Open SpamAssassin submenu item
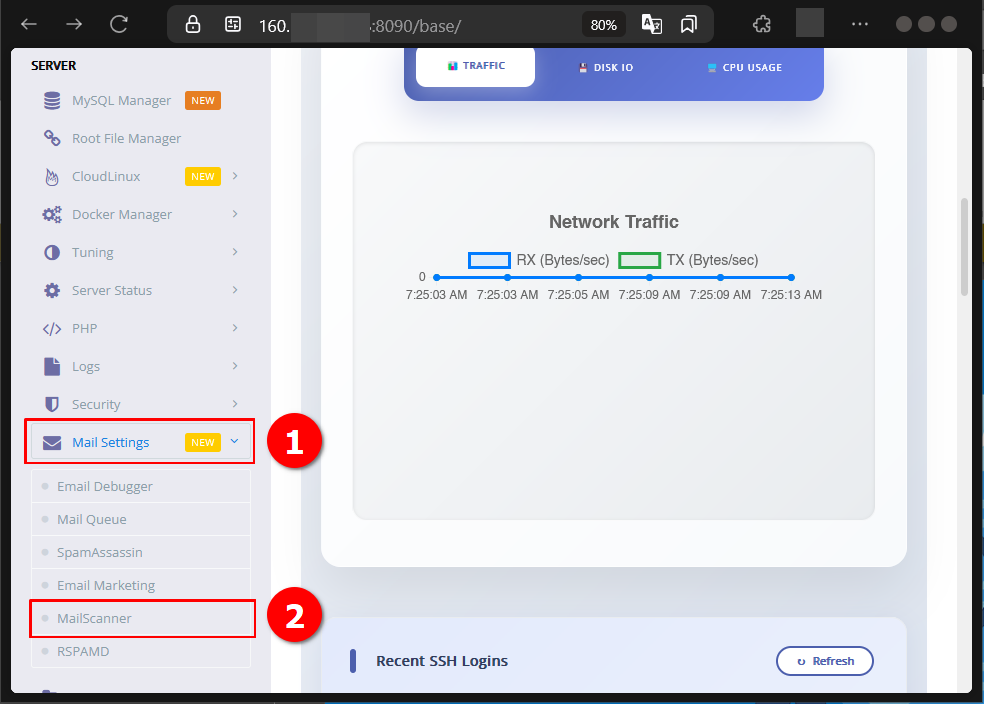The width and height of the screenshot is (984, 704). click(x=141, y=552)
